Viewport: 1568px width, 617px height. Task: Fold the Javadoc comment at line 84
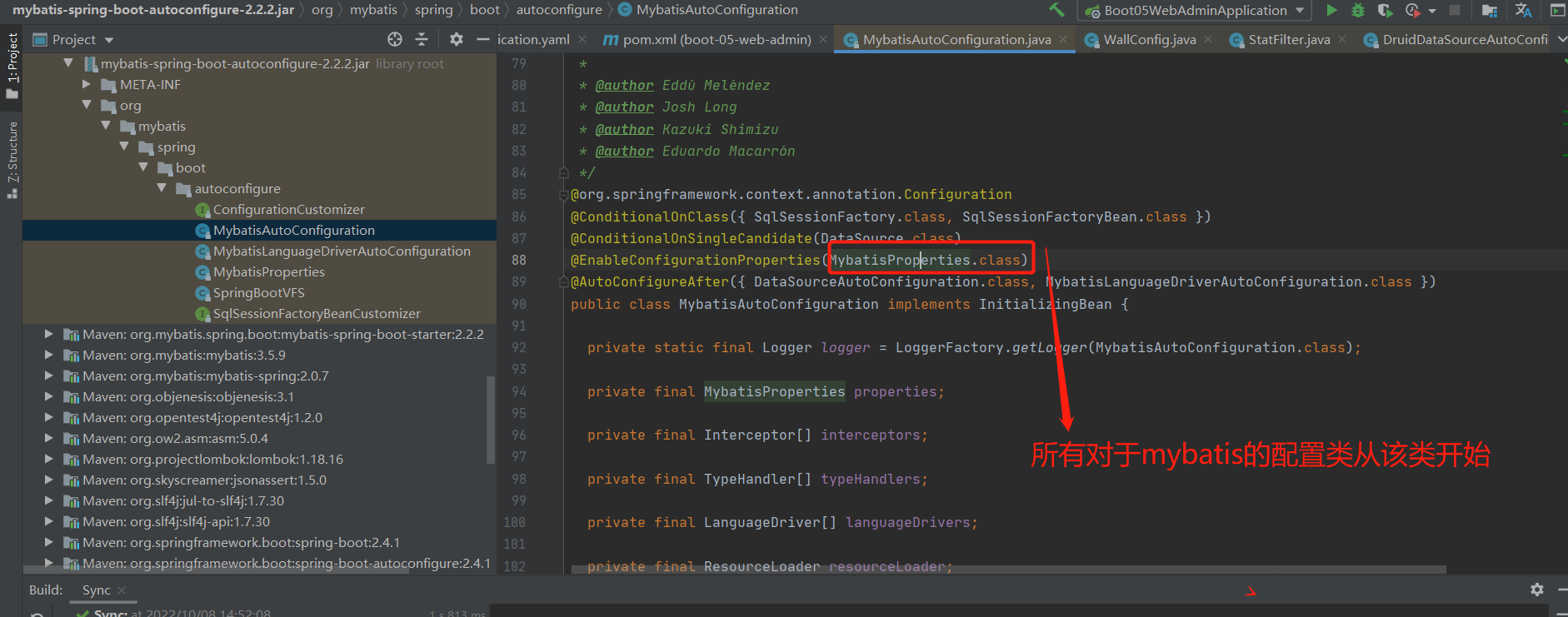563,172
